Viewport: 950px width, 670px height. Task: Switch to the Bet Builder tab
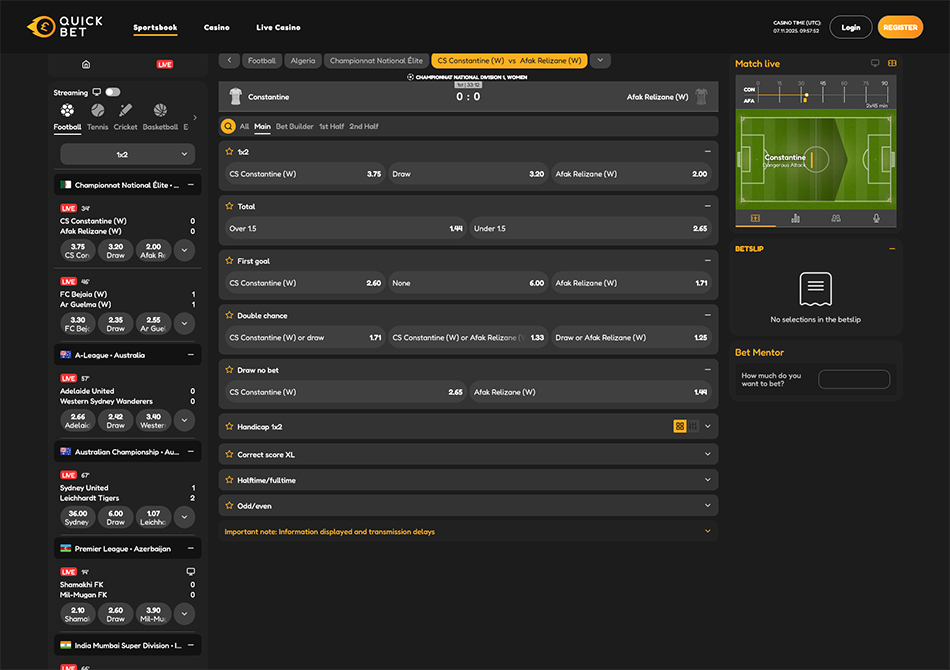pos(294,127)
